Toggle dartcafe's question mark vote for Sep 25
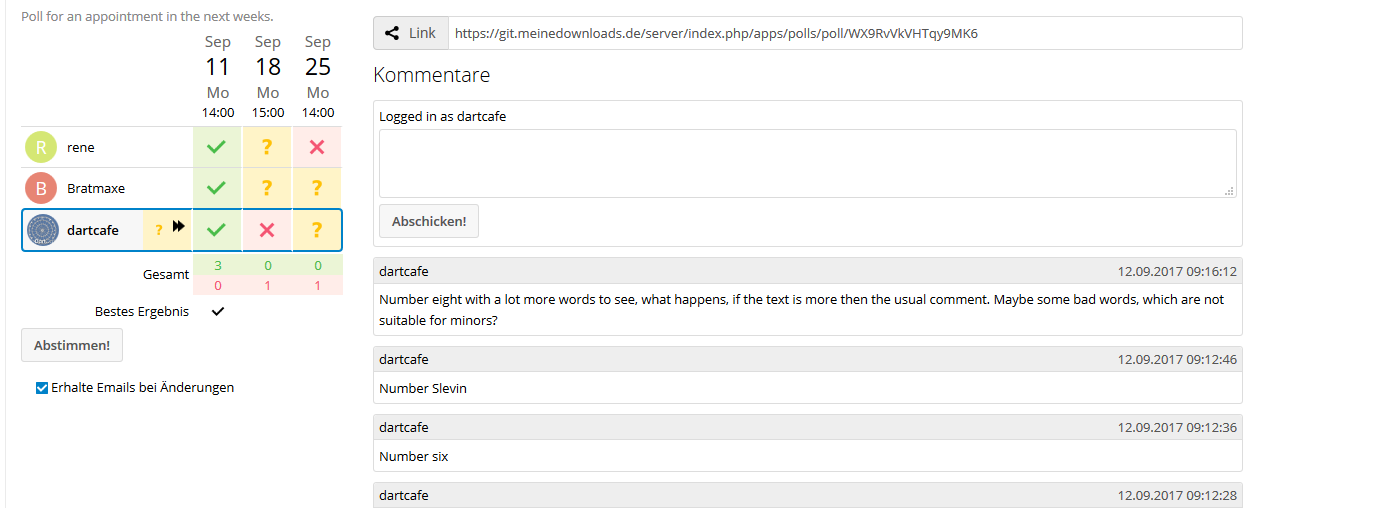Viewport: 1398px width, 508px height. (x=317, y=230)
